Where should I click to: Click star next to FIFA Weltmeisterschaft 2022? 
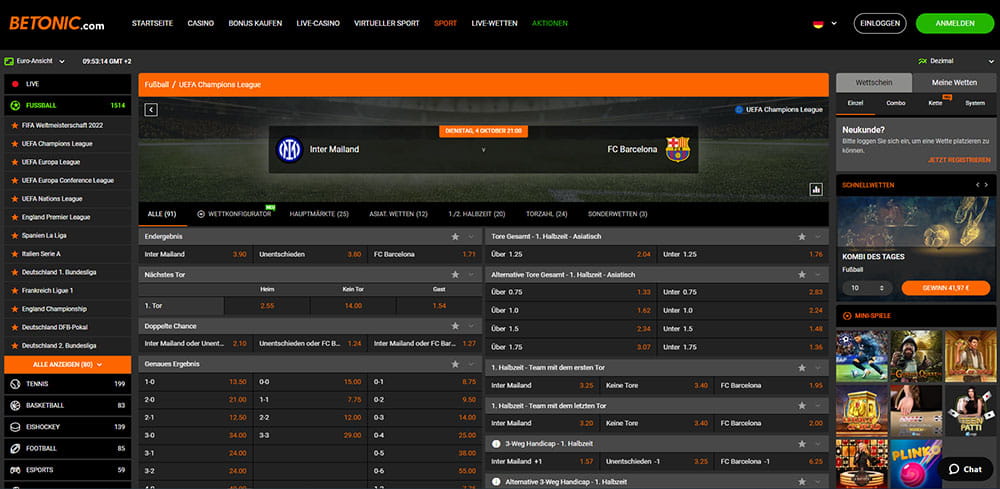14,126
